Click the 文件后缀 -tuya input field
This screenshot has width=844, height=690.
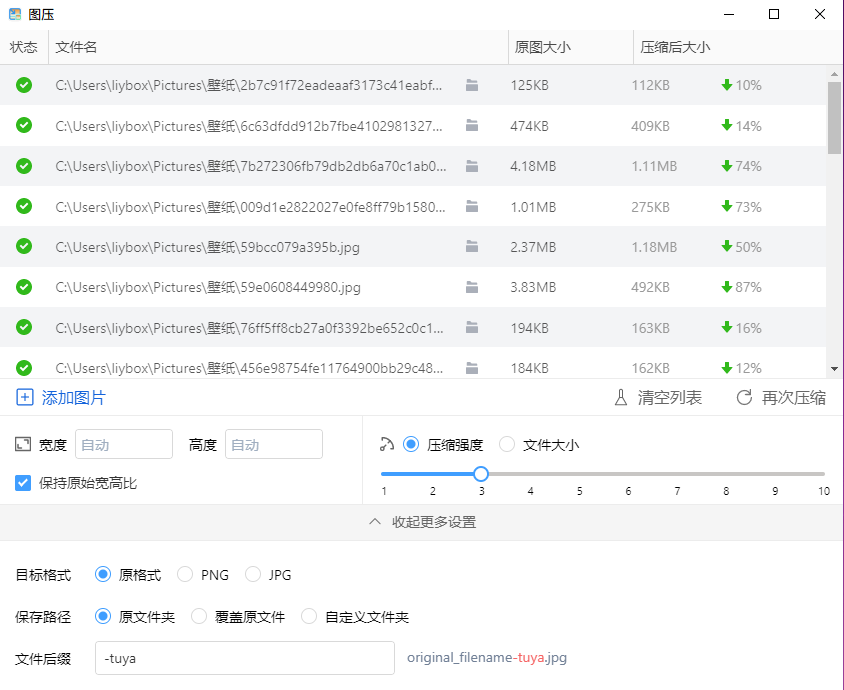[245, 658]
